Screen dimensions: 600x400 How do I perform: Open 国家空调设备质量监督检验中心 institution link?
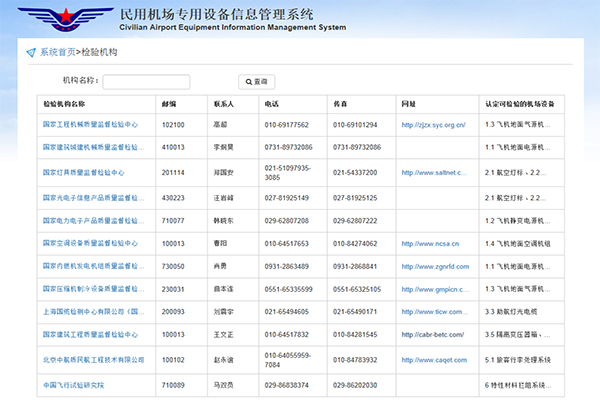[x=90, y=243]
